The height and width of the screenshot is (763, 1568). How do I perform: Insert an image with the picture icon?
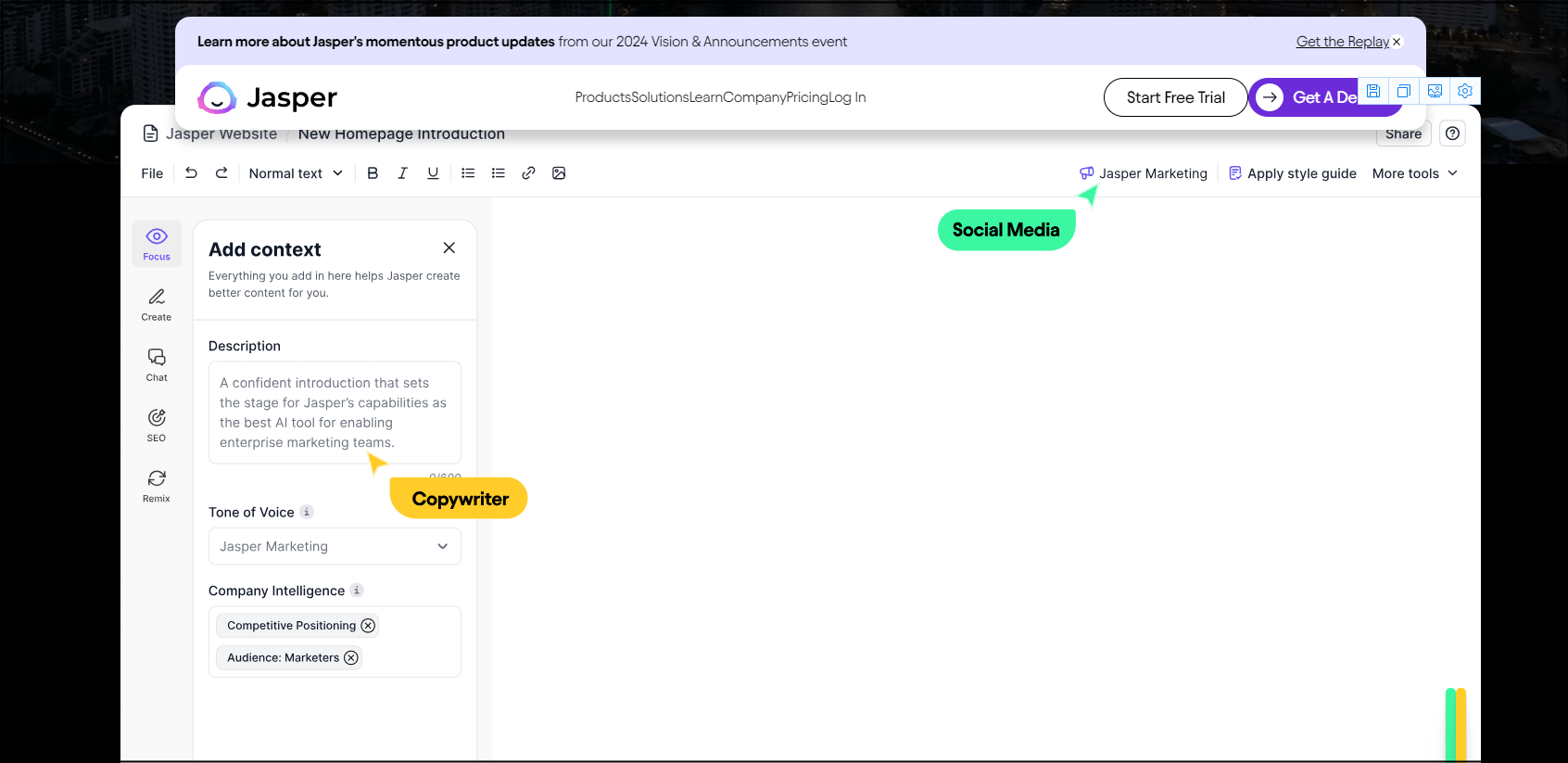(x=559, y=172)
